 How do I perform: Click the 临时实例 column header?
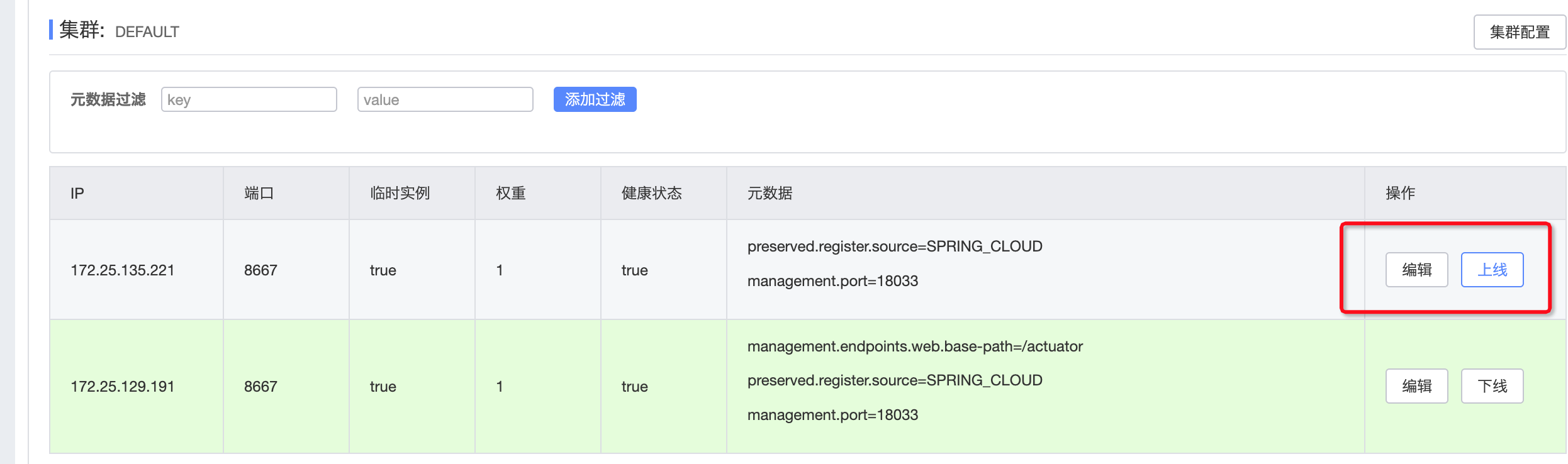pyautogui.click(x=400, y=193)
